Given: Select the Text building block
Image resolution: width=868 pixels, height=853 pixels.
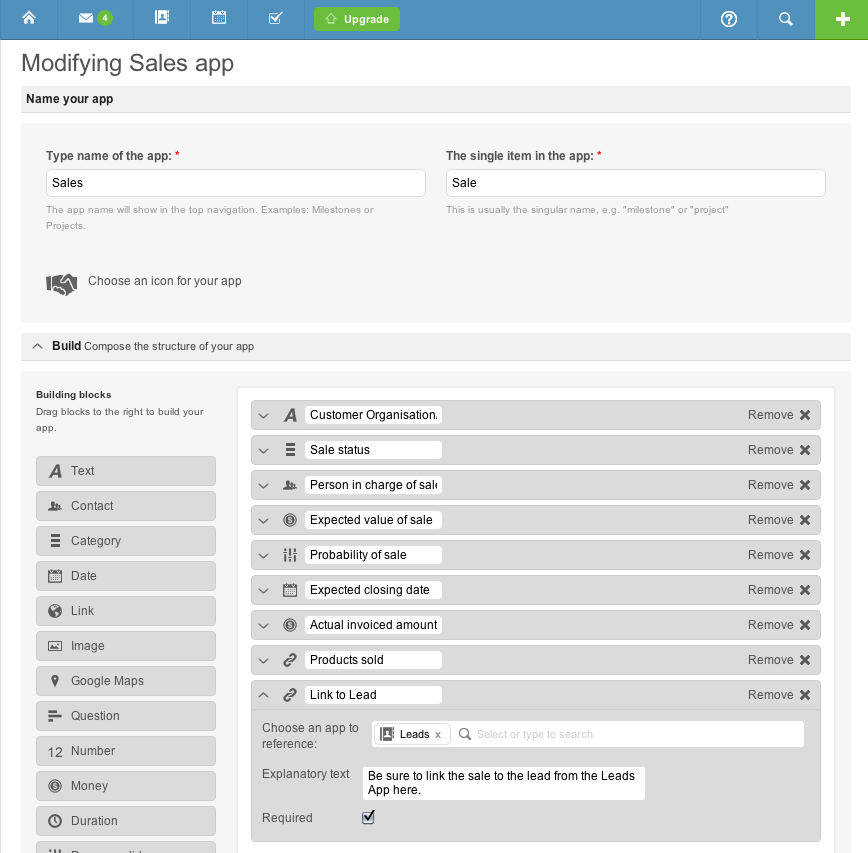Looking at the screenshot, I should click(x=126, y=471).
